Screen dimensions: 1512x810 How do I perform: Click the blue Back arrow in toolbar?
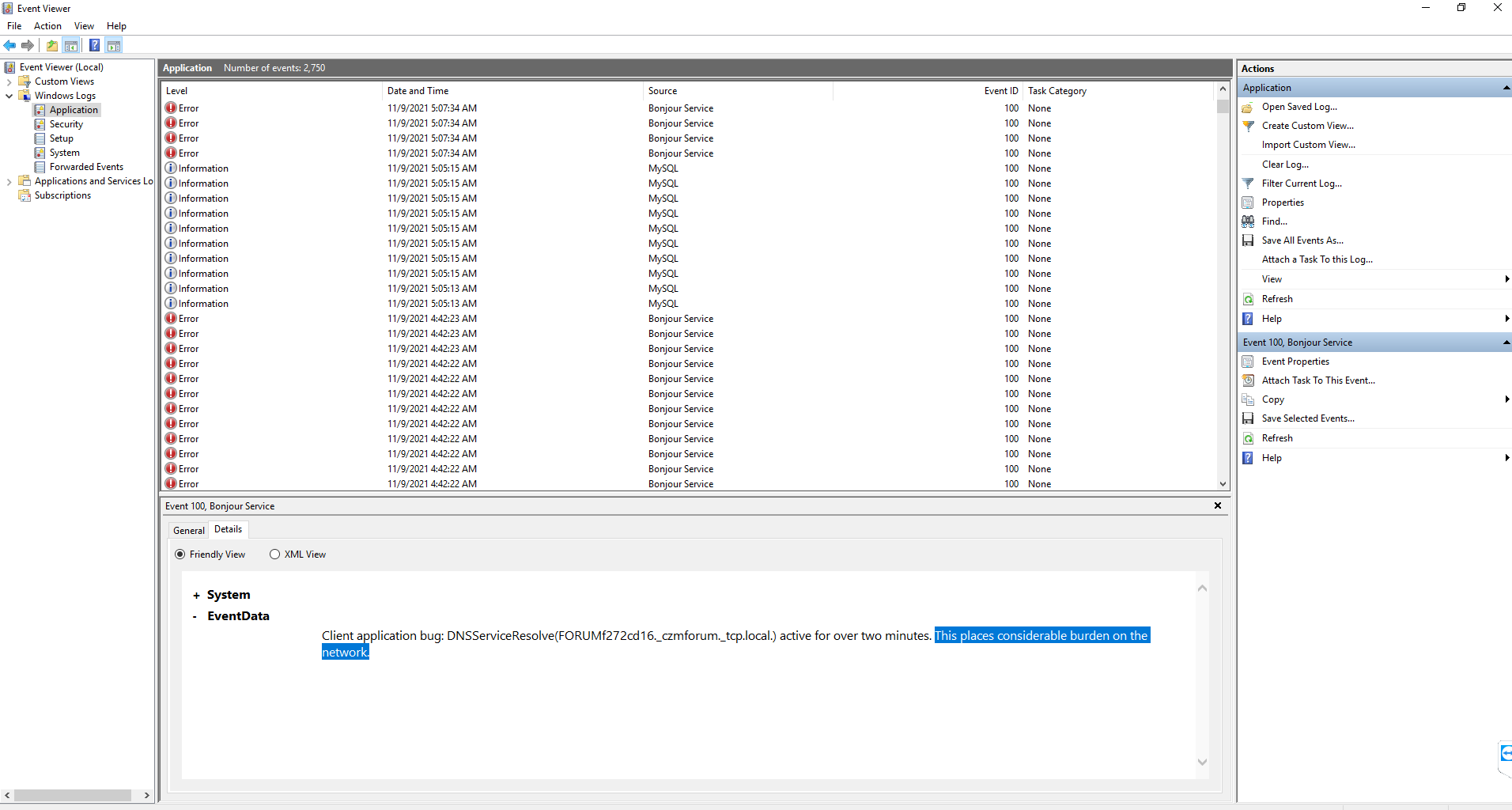click(9, 45)
